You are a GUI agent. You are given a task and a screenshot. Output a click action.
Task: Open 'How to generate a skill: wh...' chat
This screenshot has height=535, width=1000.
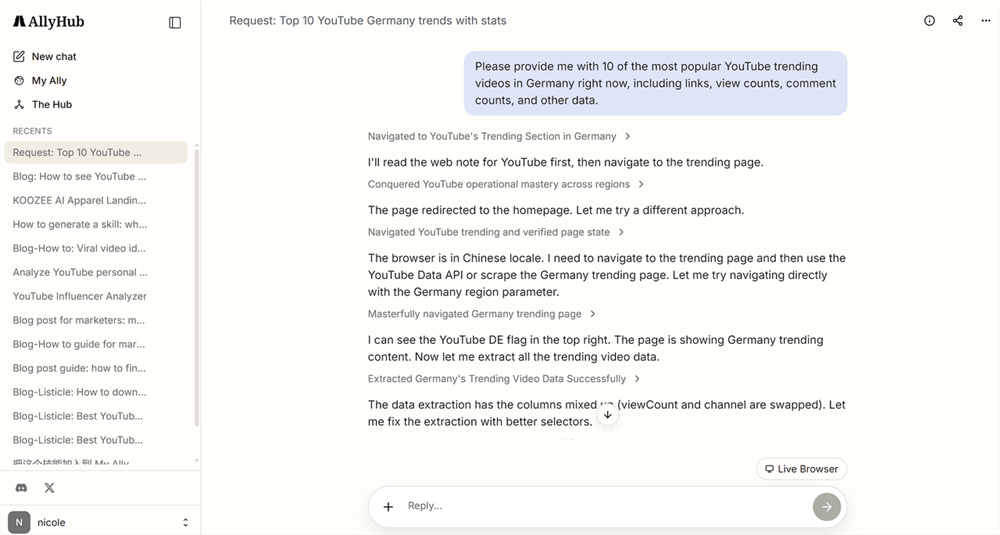point(96,224)
